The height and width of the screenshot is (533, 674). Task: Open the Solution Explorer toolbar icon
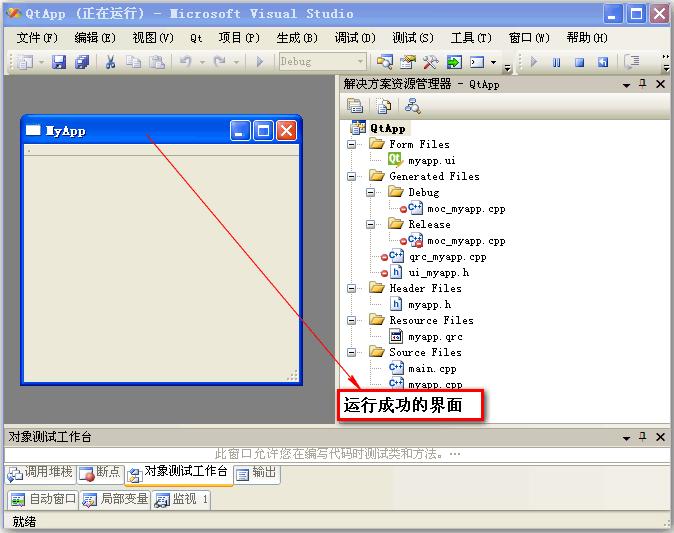[x=385, y=62]
